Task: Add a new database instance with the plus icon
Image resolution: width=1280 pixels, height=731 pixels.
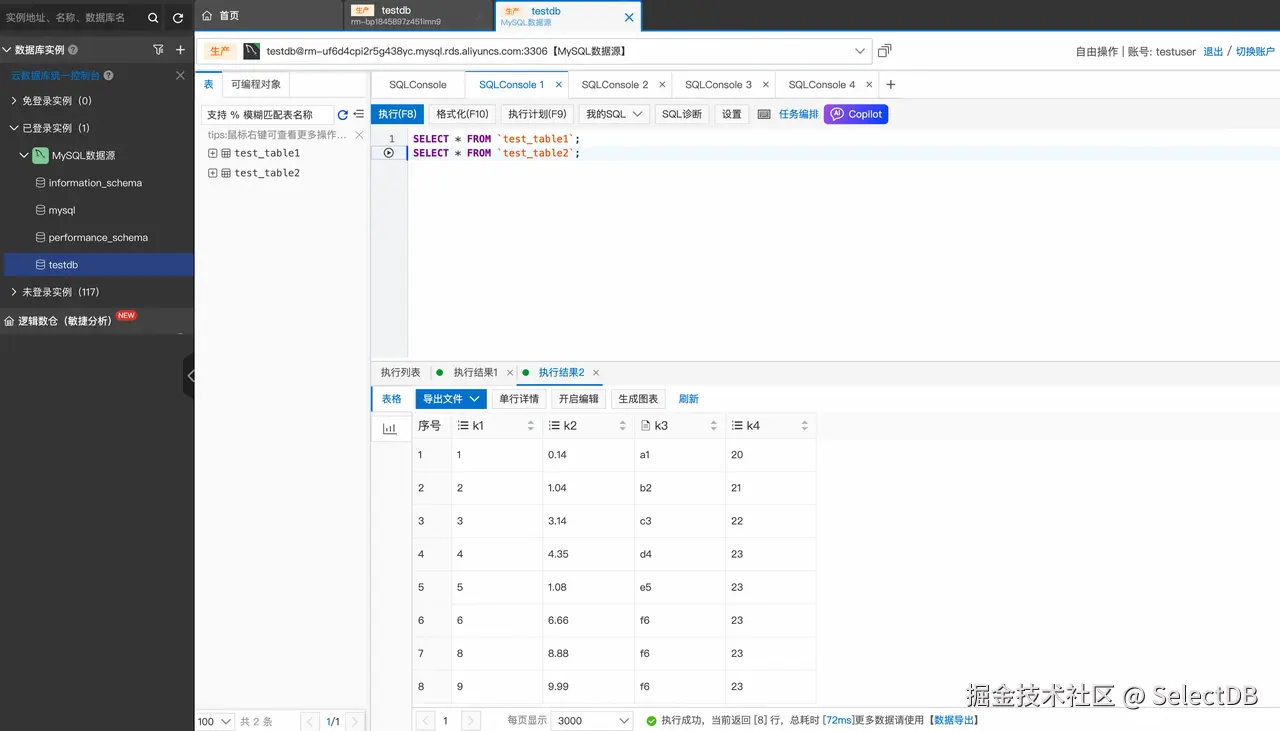Action: (x=180, y=49)
